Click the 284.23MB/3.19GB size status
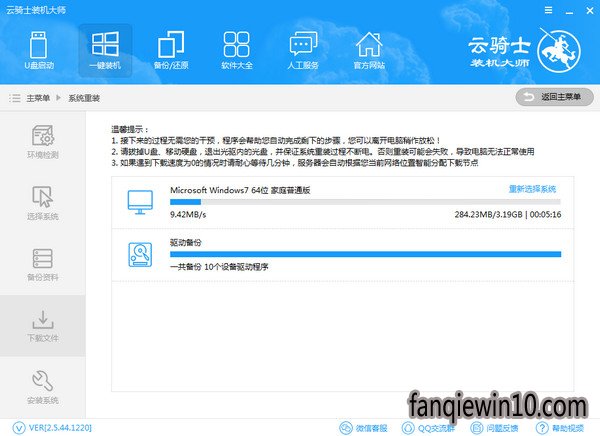 [488, 214]
